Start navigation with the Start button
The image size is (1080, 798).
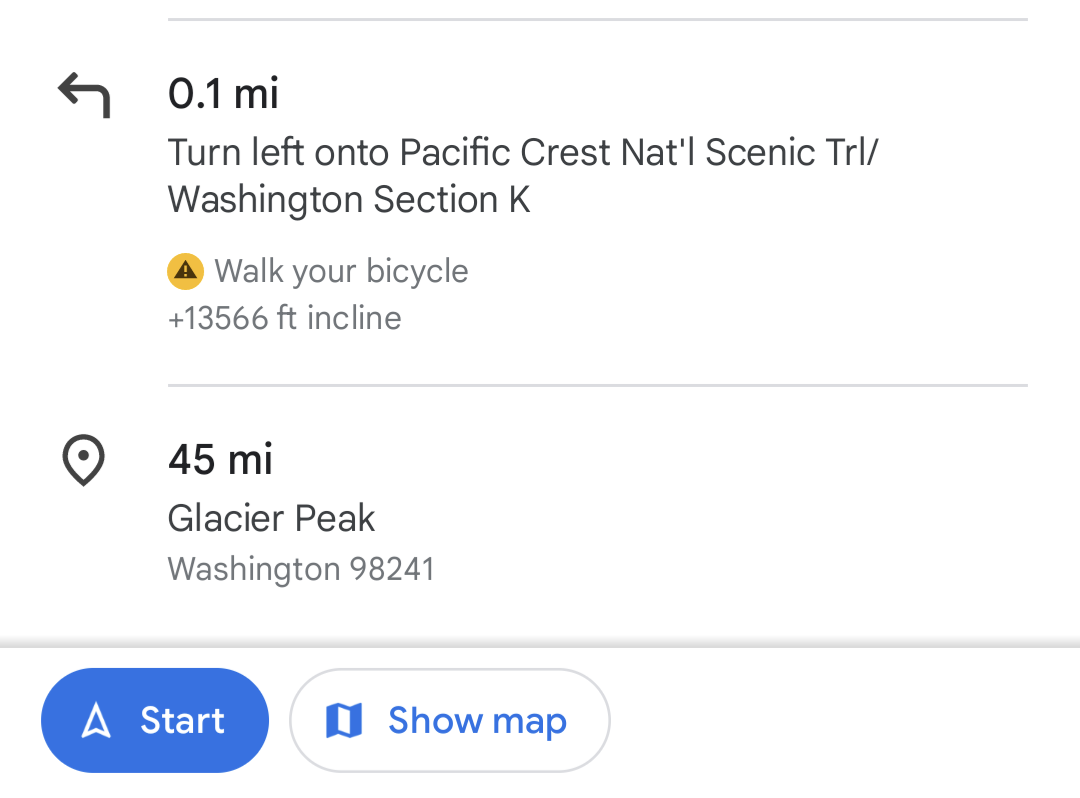[155, 720]
